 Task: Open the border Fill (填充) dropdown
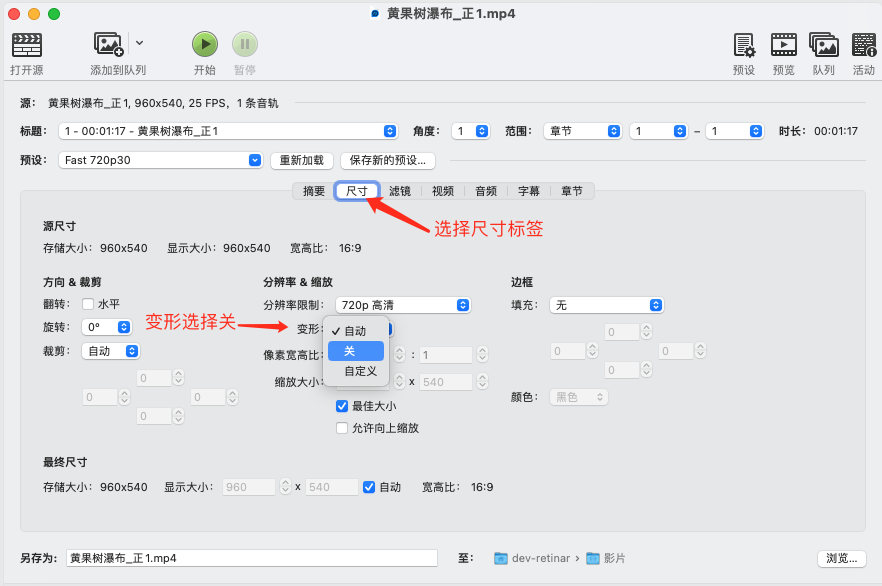(x=607, y=305)
